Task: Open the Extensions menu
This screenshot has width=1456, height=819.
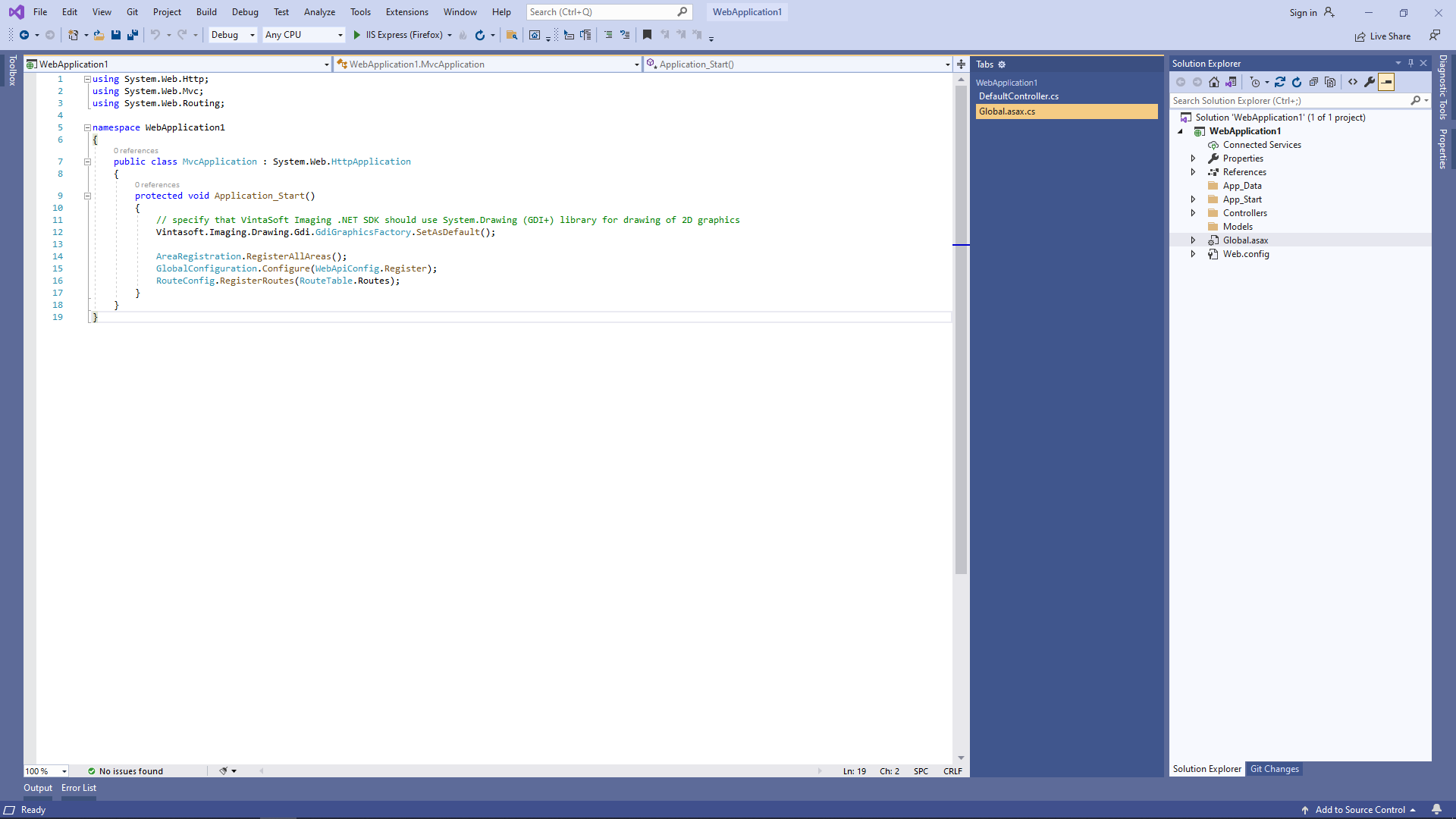Action: coord(406,12)
